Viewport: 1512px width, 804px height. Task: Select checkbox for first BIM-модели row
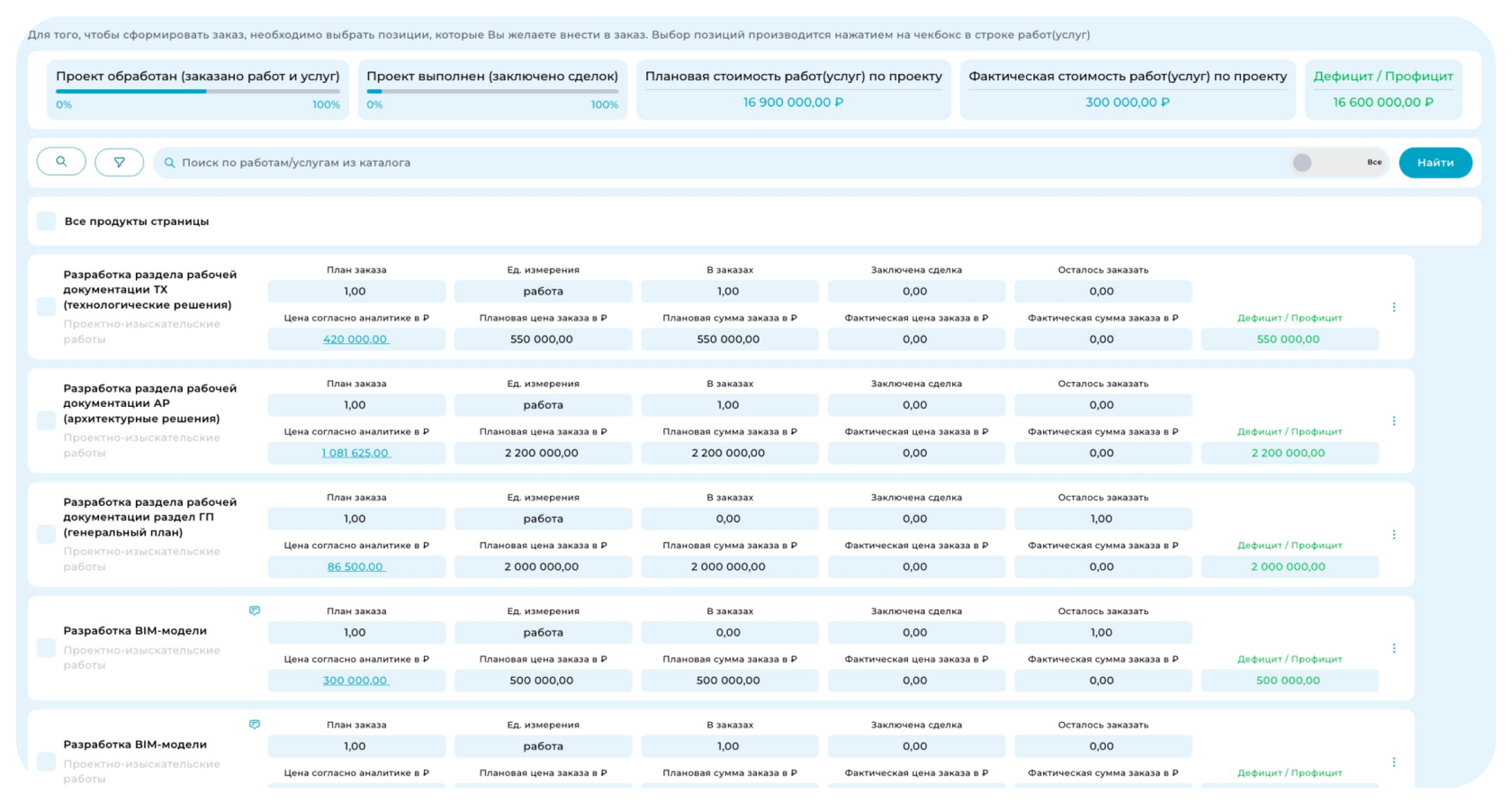click(x=47, y=648)
